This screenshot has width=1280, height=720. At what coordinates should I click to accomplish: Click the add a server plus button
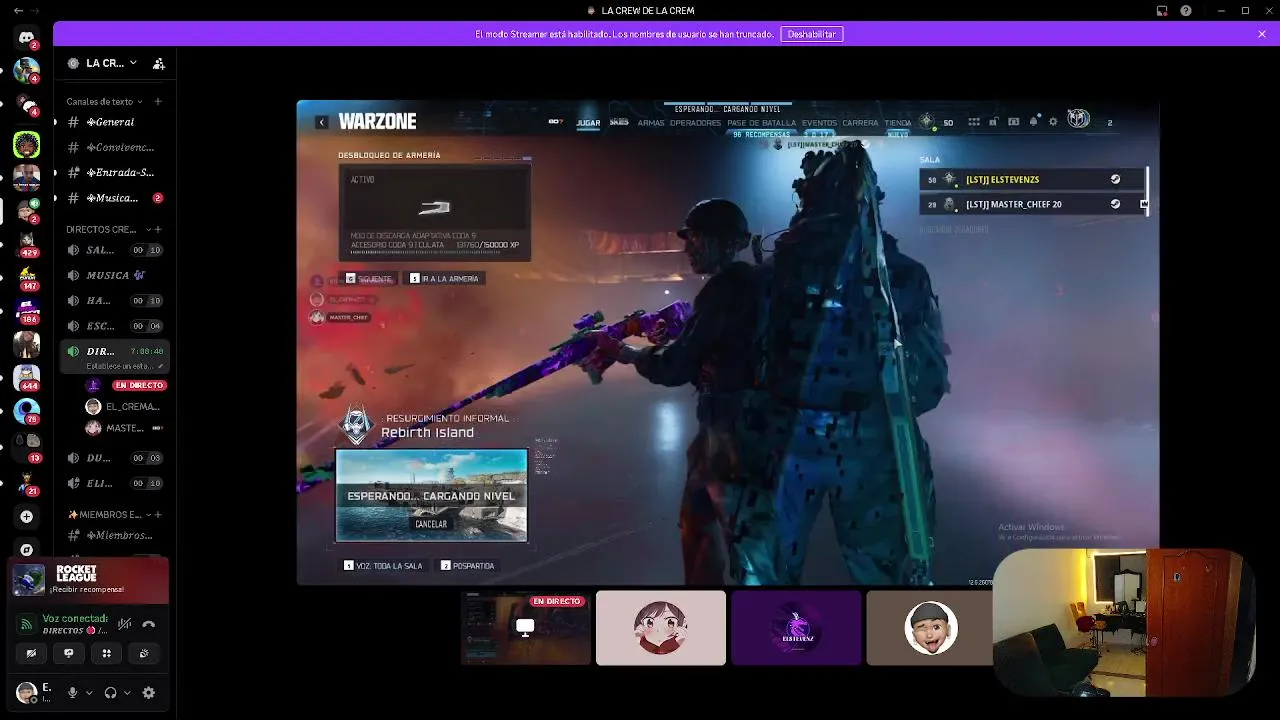[x=27, y=517]
